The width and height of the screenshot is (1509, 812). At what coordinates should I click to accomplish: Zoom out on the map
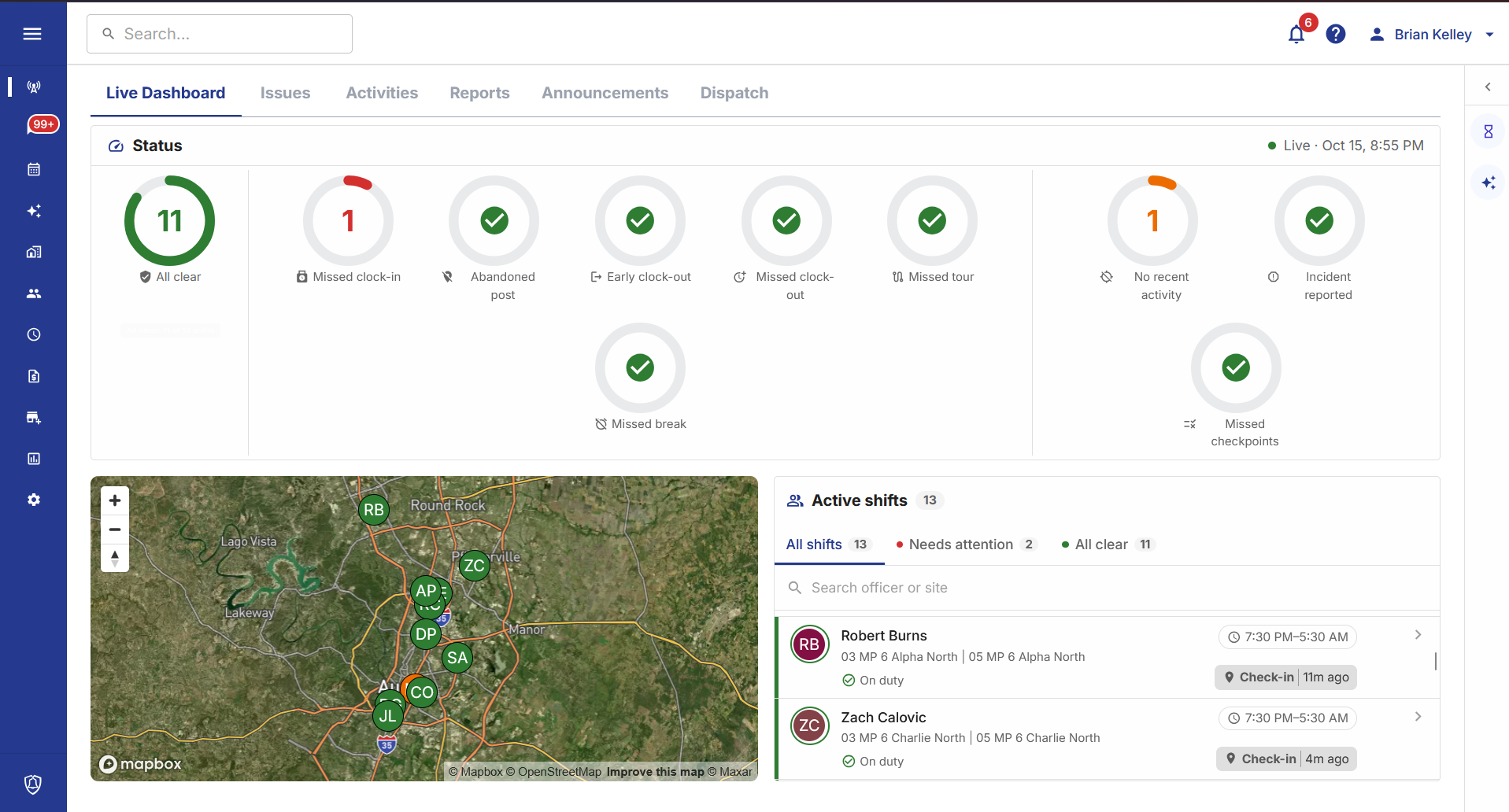(115, 530)
